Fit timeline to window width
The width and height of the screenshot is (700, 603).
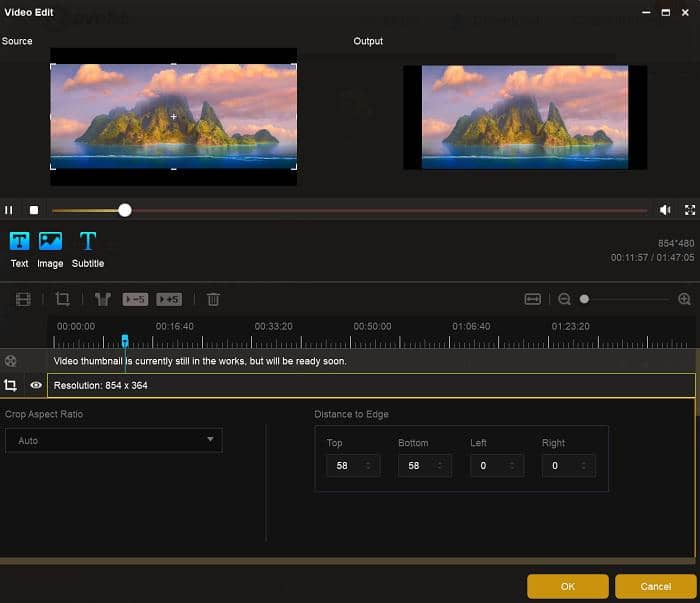[533, 299]
